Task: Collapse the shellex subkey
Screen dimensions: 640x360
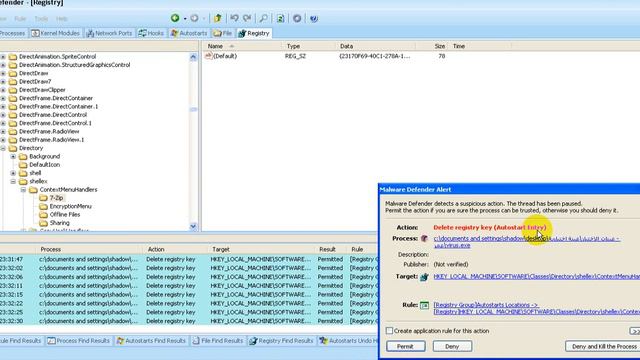Action: (x=13, y=181)
